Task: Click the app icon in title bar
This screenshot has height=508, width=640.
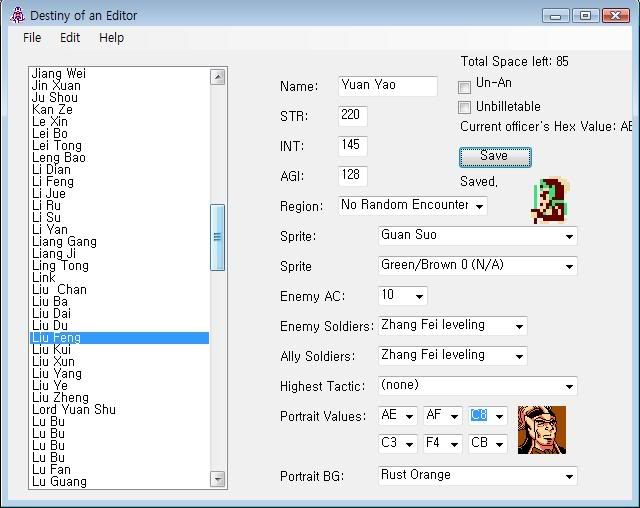Action: pos(16,15)
